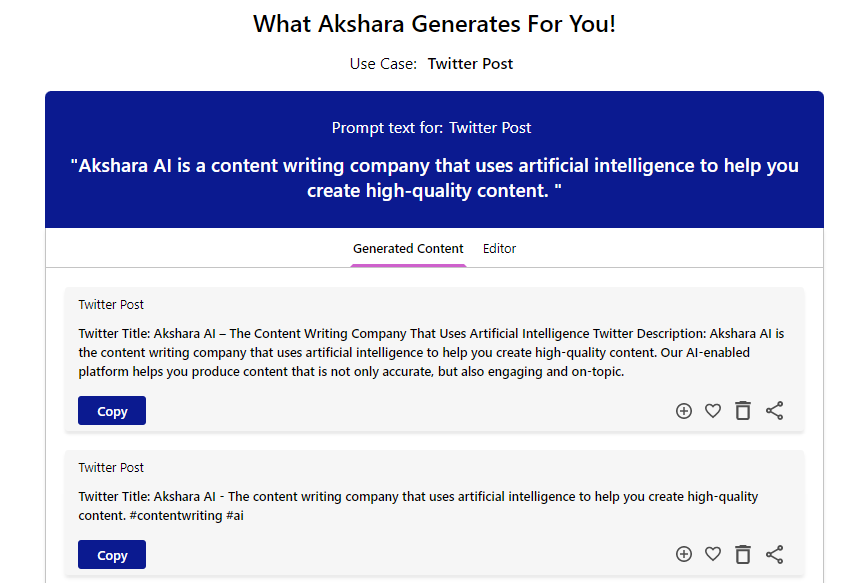Click the plus icon on first Twitter post
The image size is (861, 583).
(x=684, y=411)
